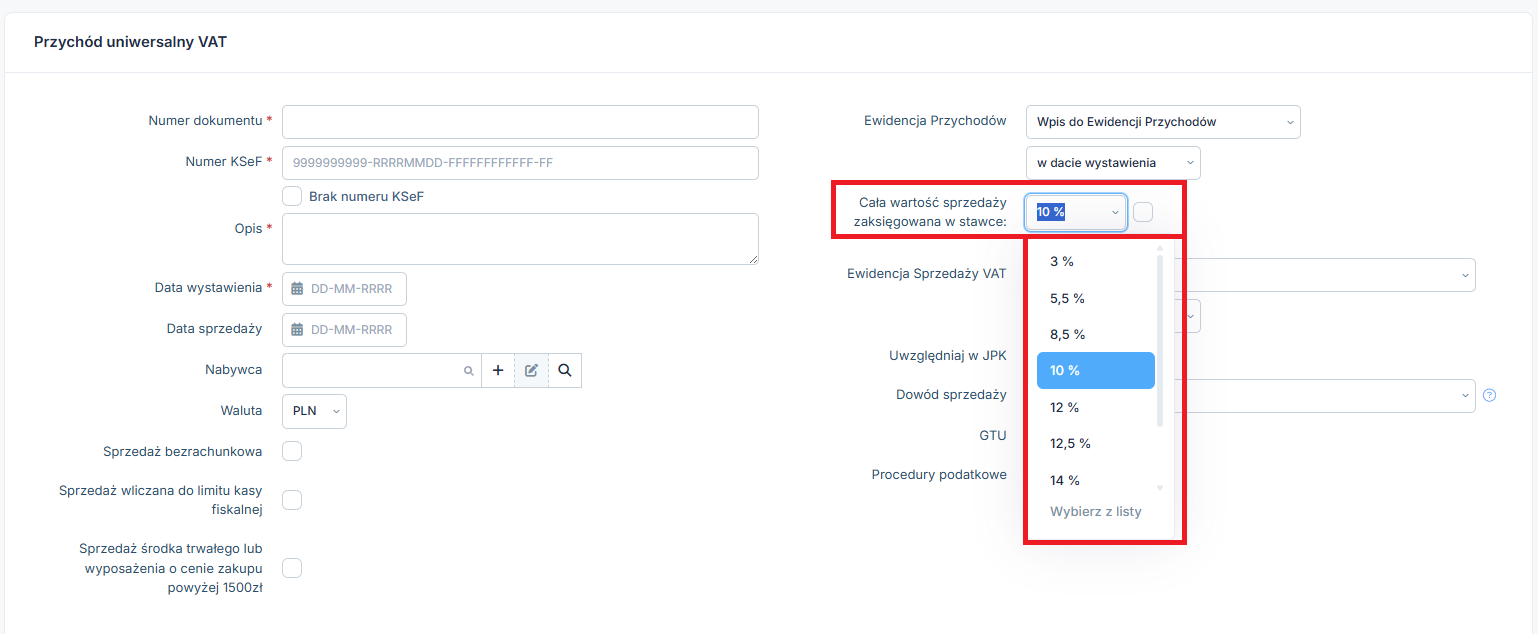
Task: Click the help question mark icon beside Dowód sprzedaży
Action: pyautogui.click(x=1489, y=395)
